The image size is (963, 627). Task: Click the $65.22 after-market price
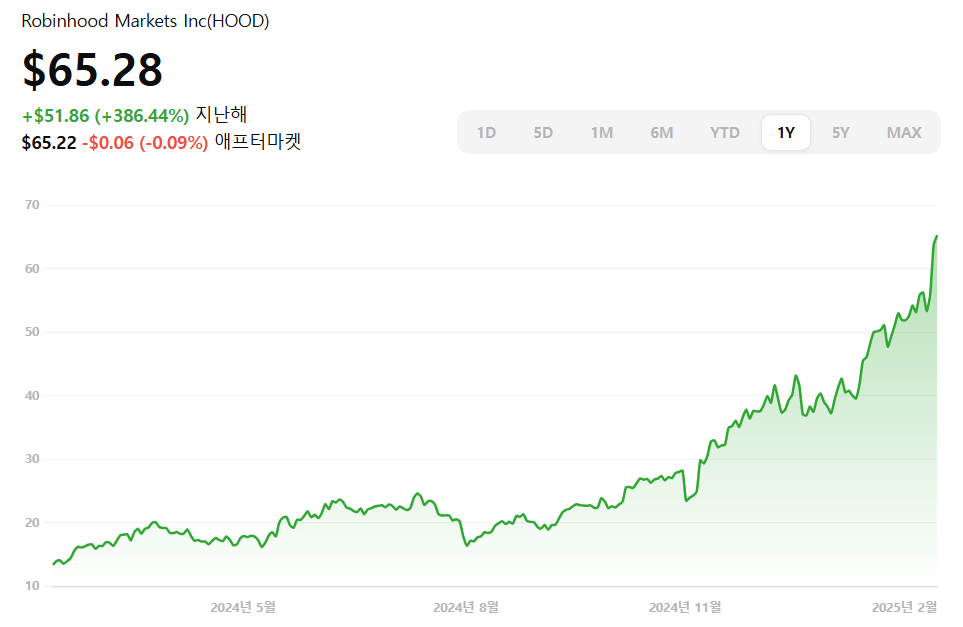(49, 143)
